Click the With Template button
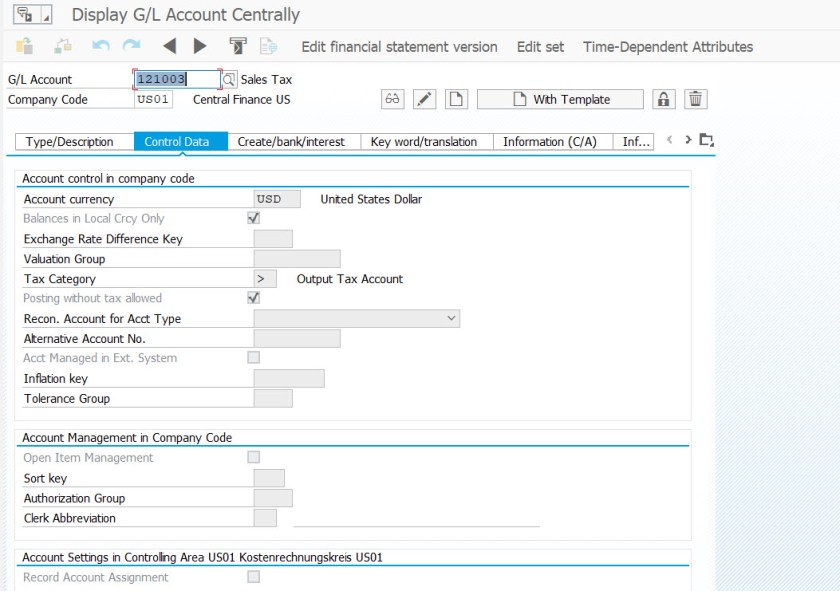Screen dimensions: 840x591 560,99
